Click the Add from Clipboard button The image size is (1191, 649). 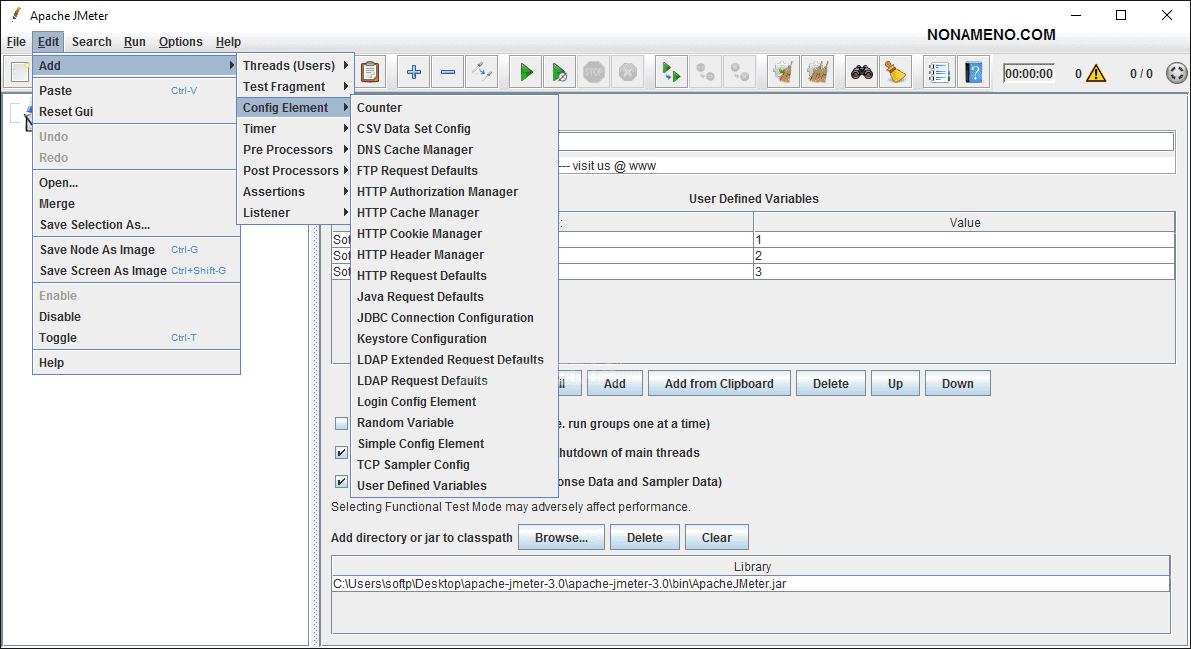point(719,384)
